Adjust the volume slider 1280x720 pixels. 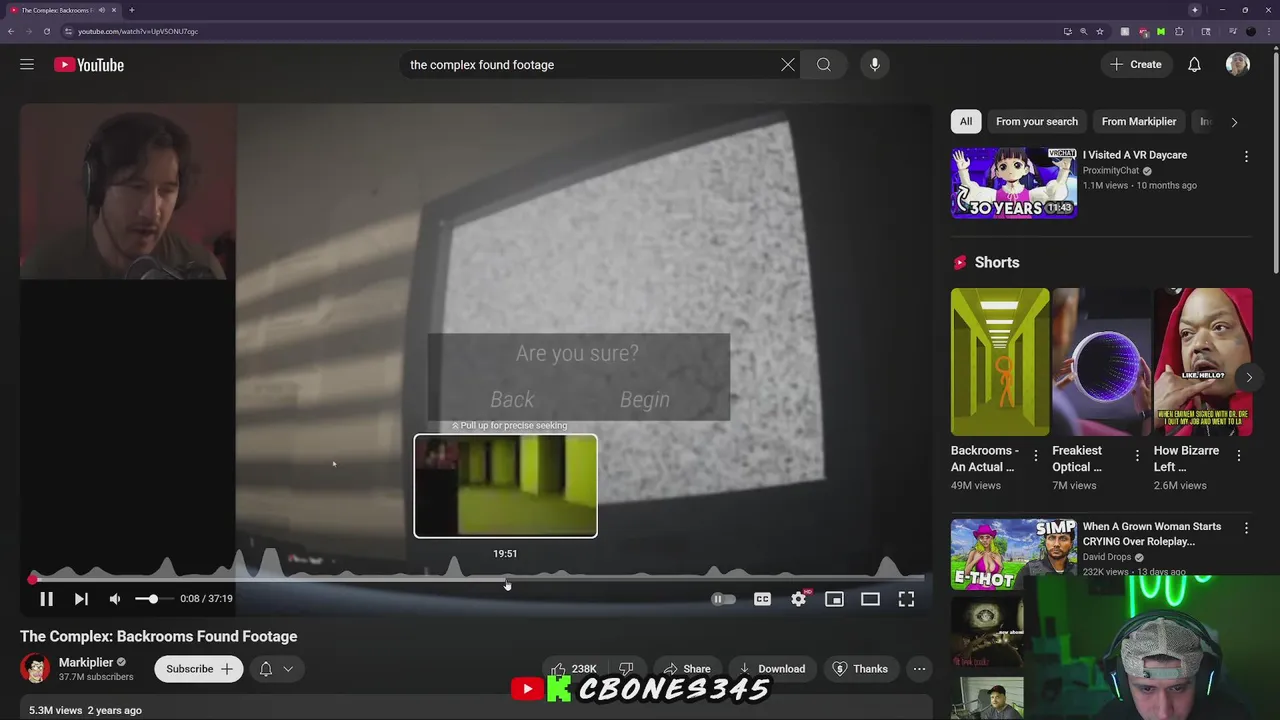click(x=153, y=599)
